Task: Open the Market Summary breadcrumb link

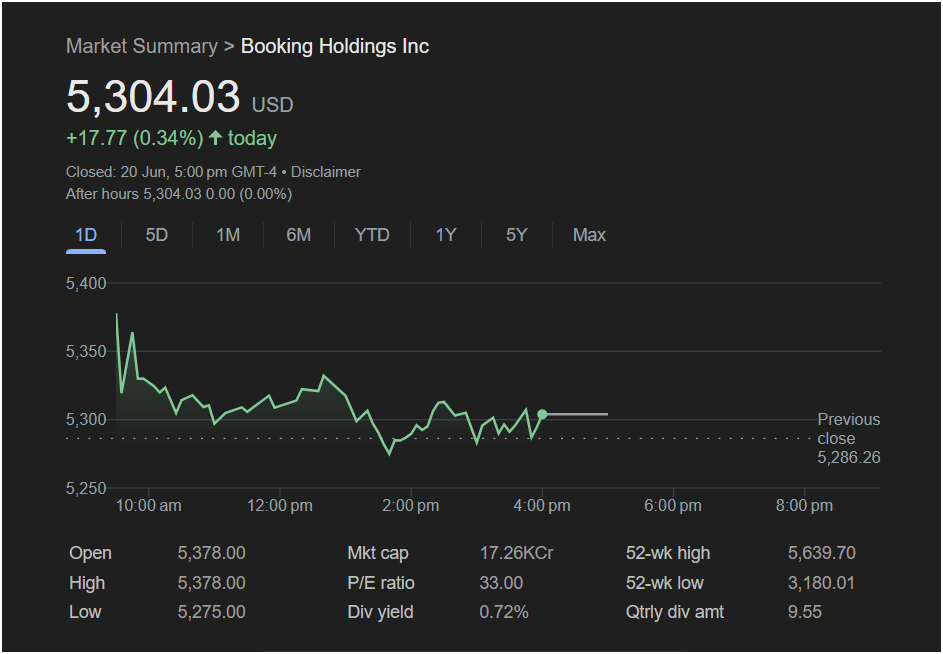Action: click(141, 46)
